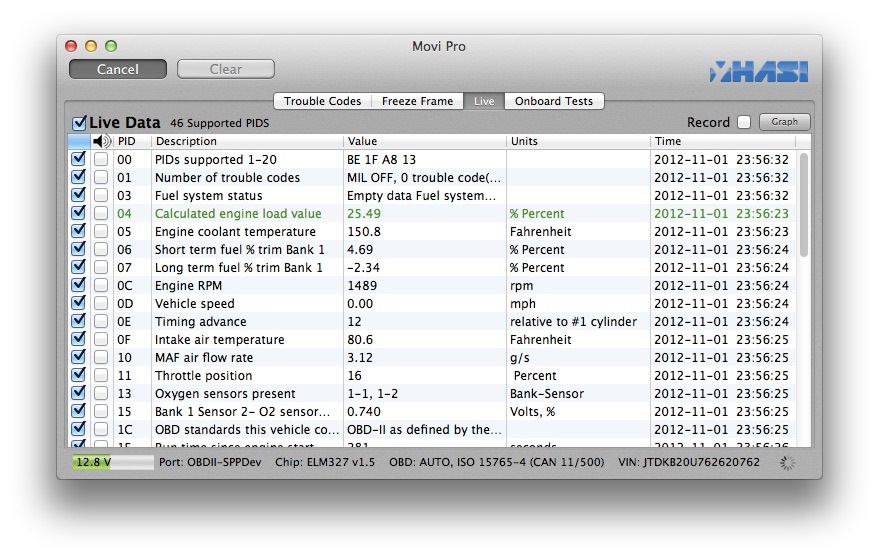Screen dimensions: 879x558
Task: Uncheck PID 00 row enable checkbox
Action: [78, 159]
